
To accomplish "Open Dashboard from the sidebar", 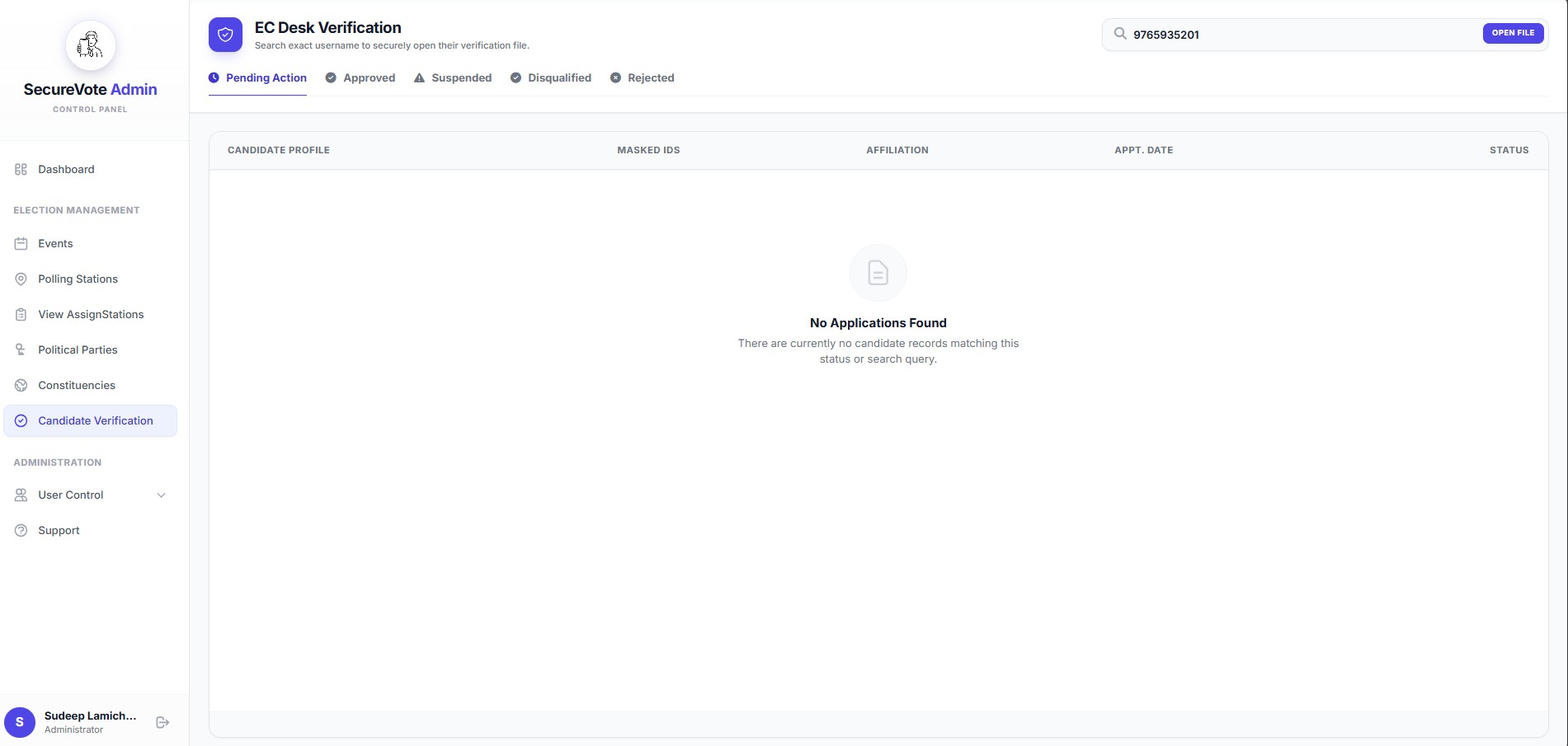I will coord(66,169).
